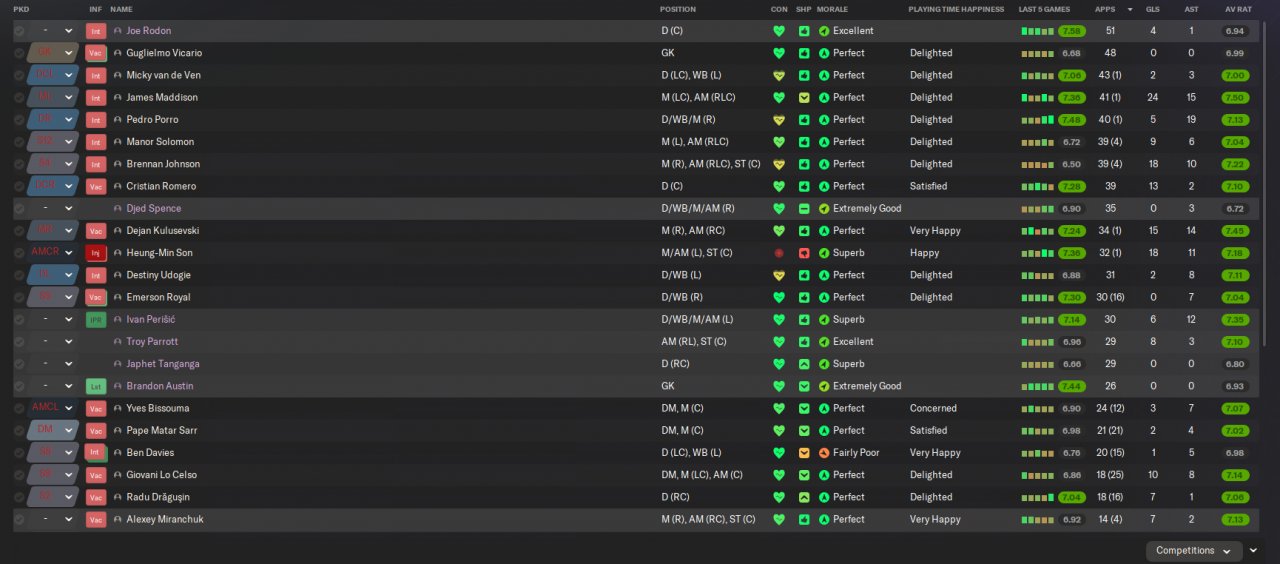Image resolution: width=1280 pixels, height=564 pixels.
Task: Click Cristian Romero's Vac status icon
Action: point(96,187)
